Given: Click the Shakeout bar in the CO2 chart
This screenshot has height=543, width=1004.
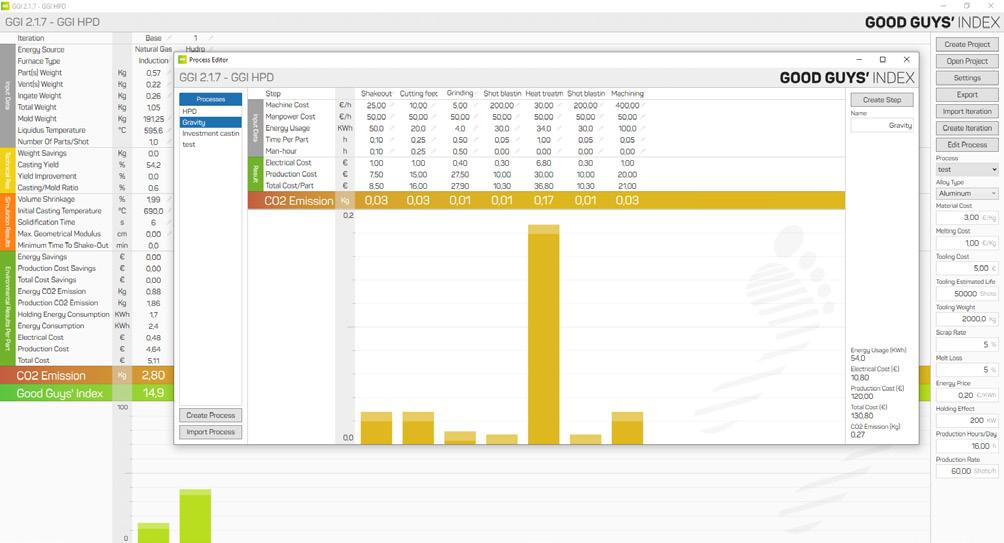Looking at the screenshot, I should click(376, 428).
